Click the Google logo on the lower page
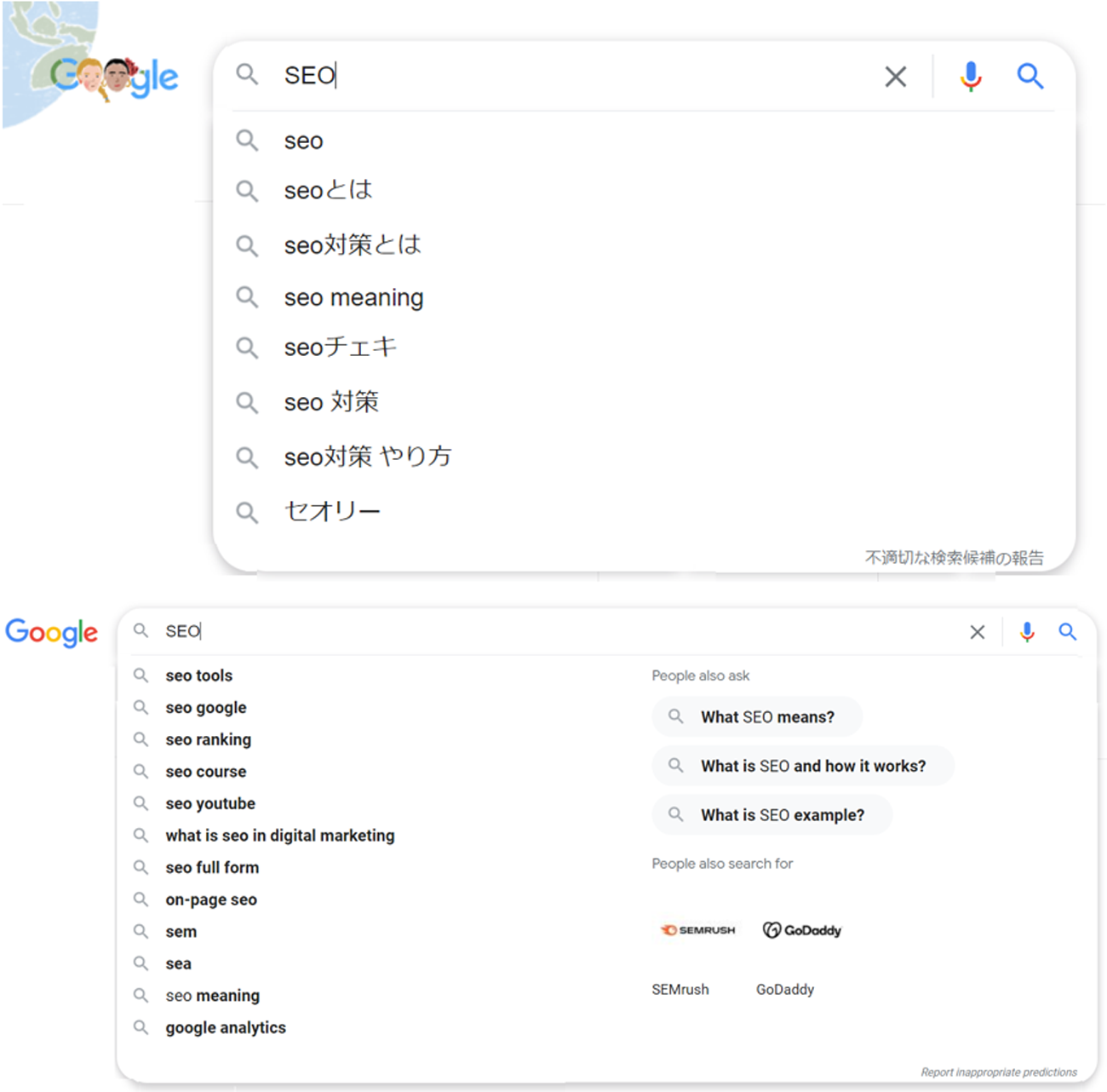 pyautogui.click(x=51, y=632)
